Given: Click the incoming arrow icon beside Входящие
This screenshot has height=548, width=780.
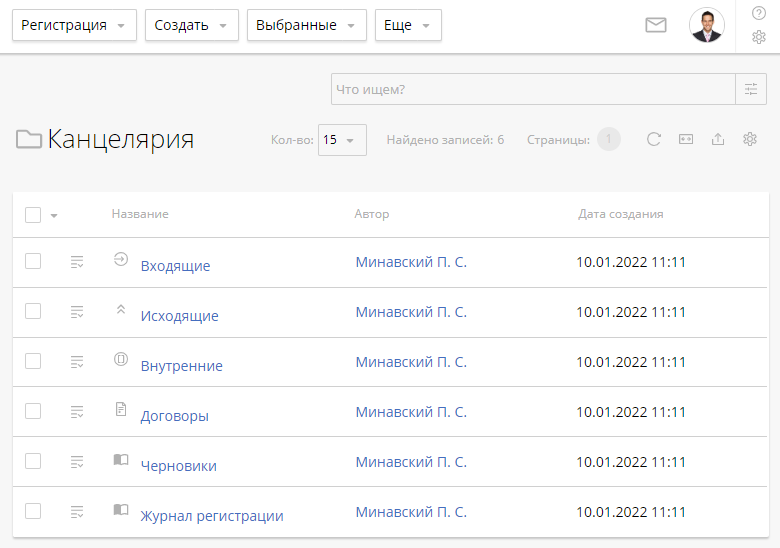Looking at the screenshot, I should (x=121, y=259).
